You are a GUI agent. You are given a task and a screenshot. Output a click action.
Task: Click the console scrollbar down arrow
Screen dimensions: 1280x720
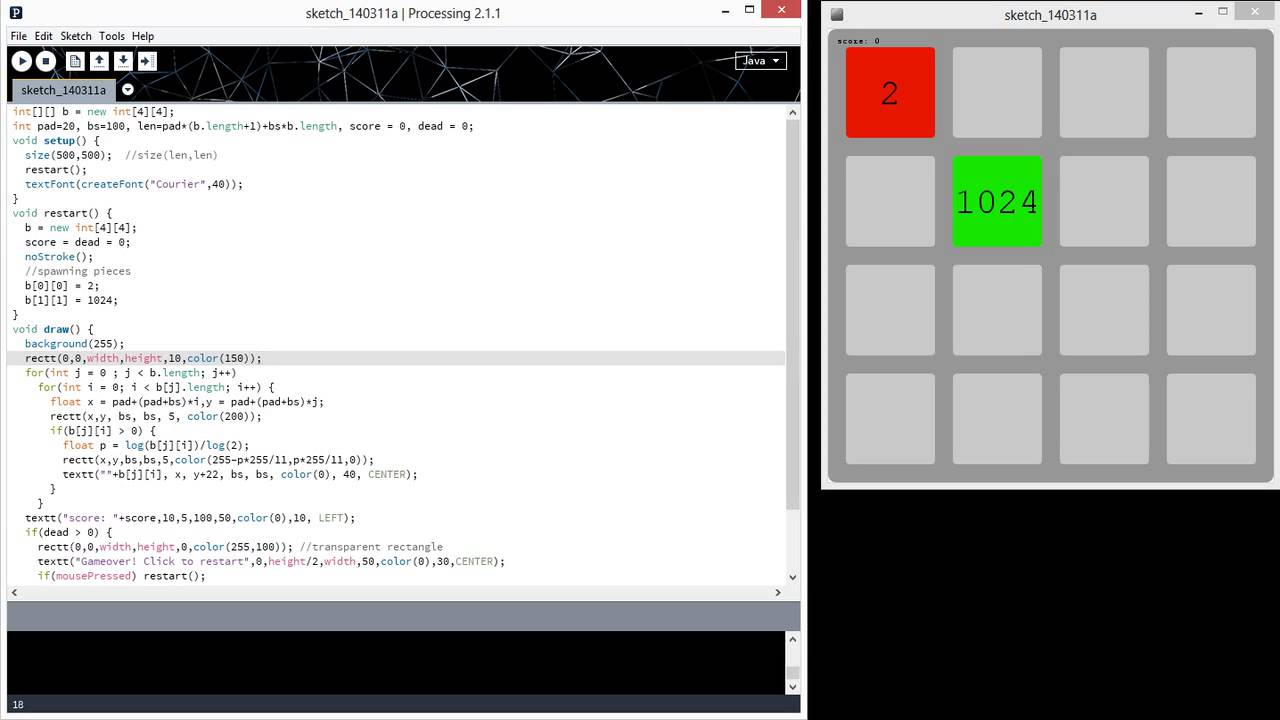coord(793,686)
